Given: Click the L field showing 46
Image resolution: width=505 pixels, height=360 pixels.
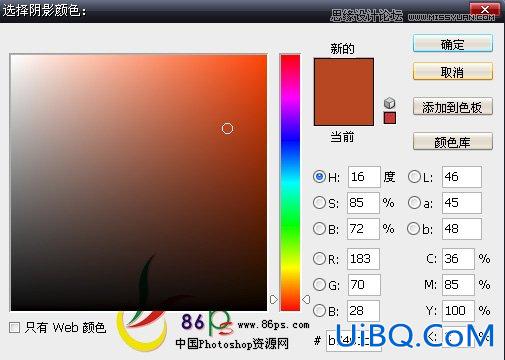Looking at the screenshot, I should (x=462, y=177).
